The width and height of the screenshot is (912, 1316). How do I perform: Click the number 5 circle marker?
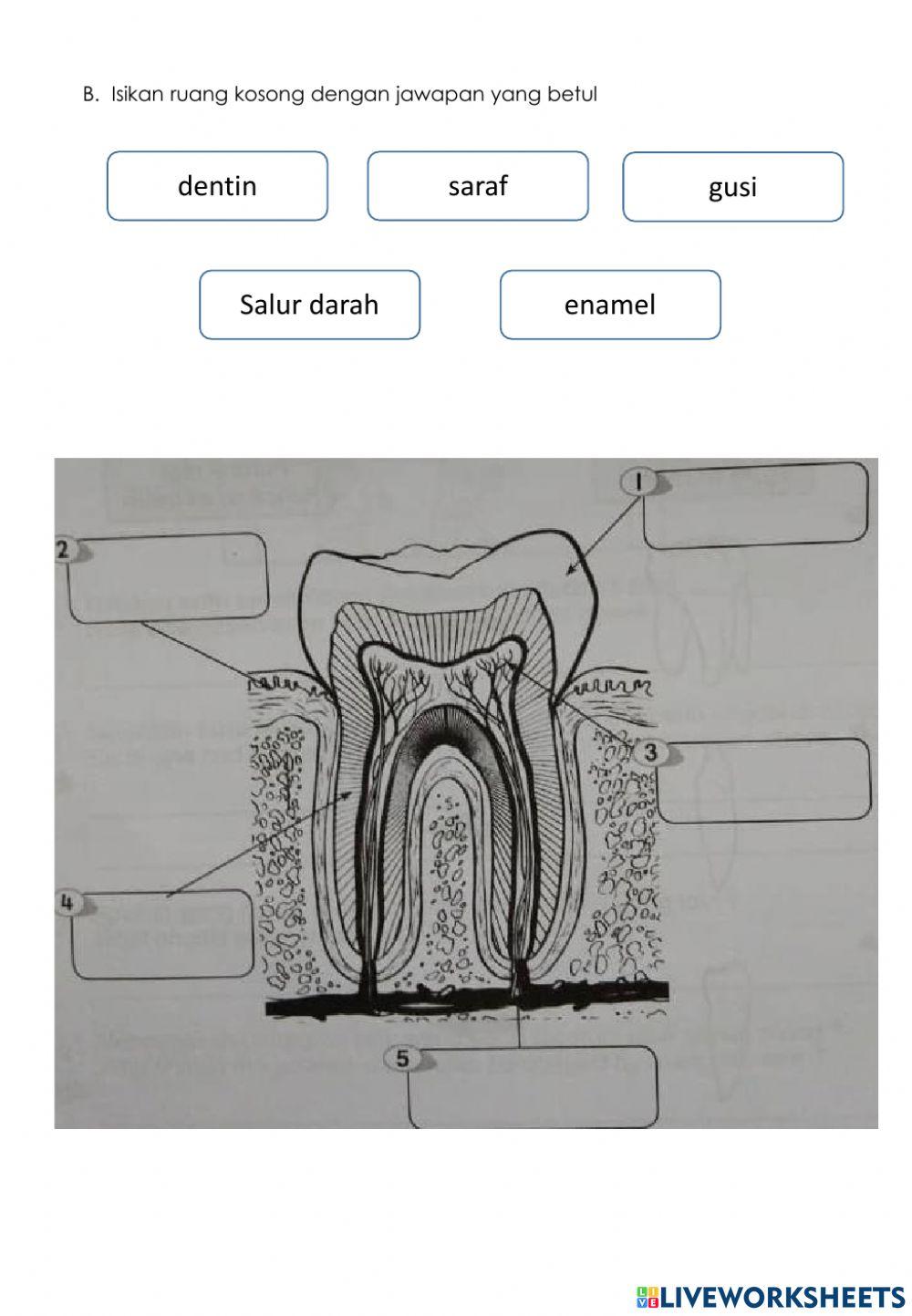tap(402, 1058)
